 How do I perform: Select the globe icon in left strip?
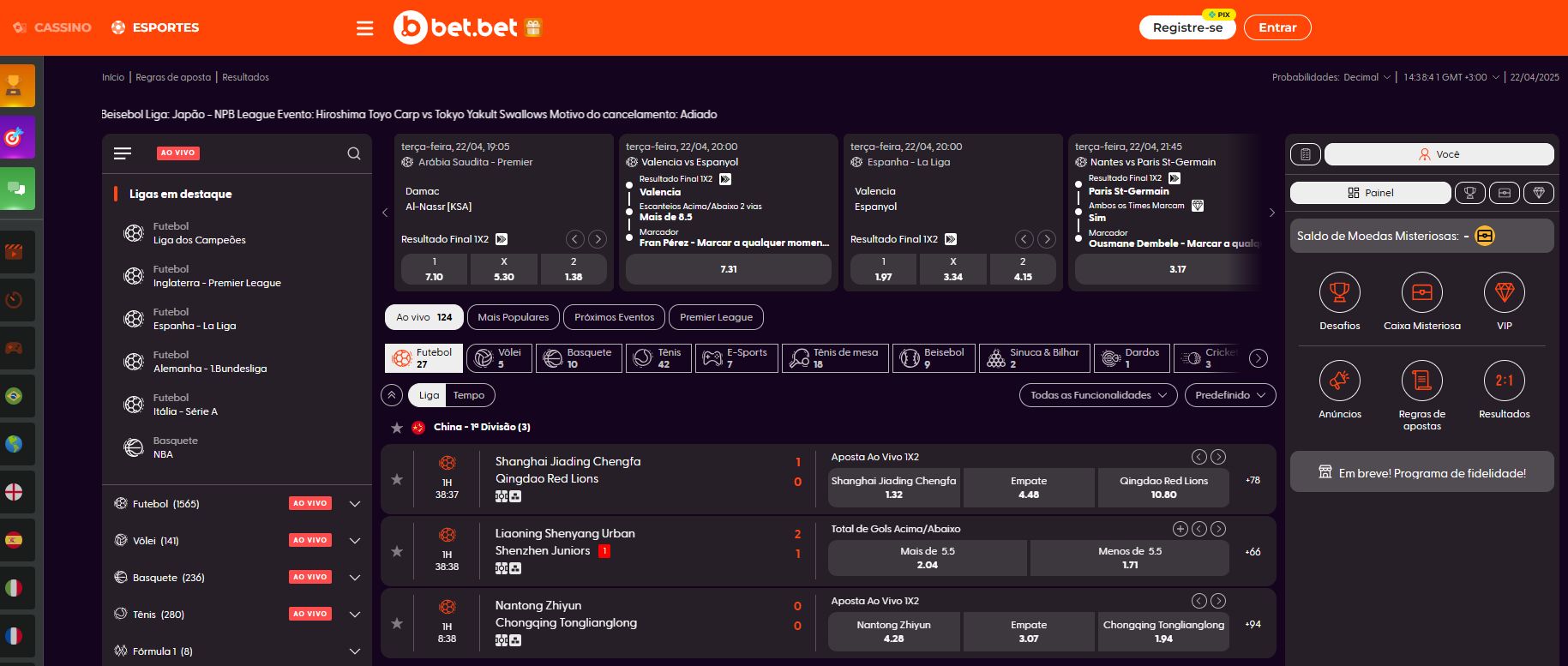(14, 444)
